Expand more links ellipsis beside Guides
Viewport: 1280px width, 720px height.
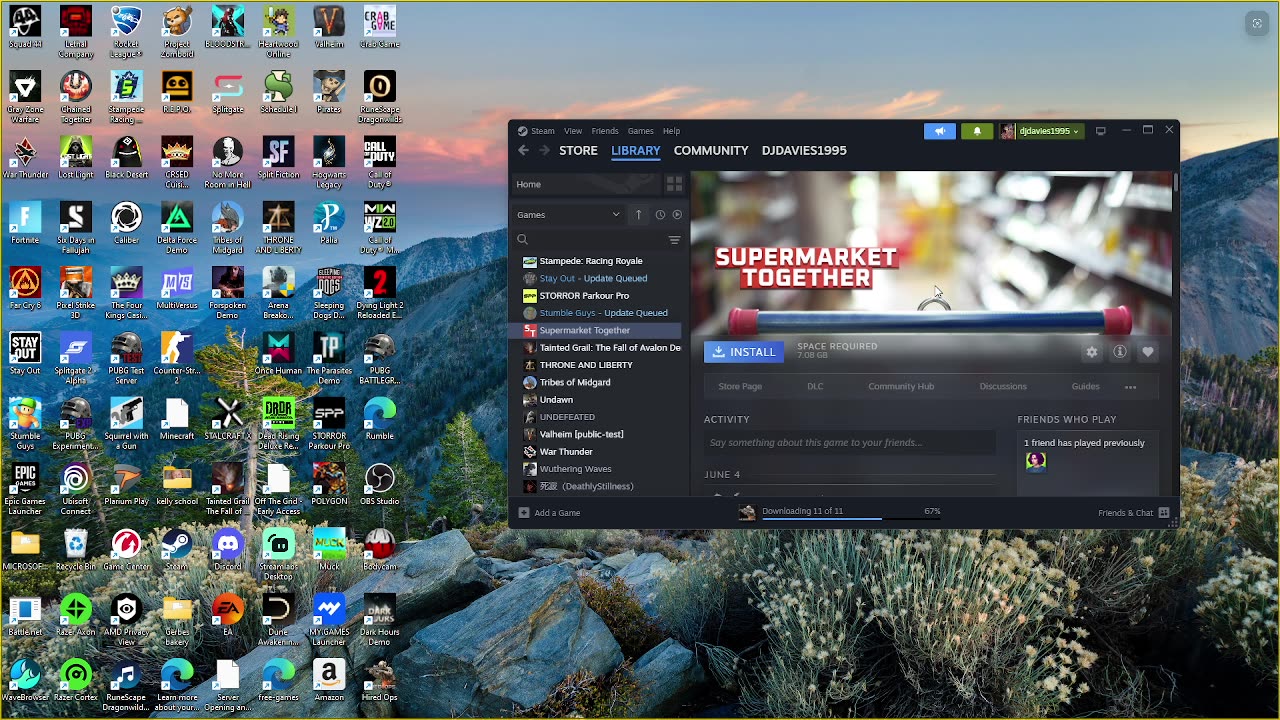click(x=1130, y=387)
